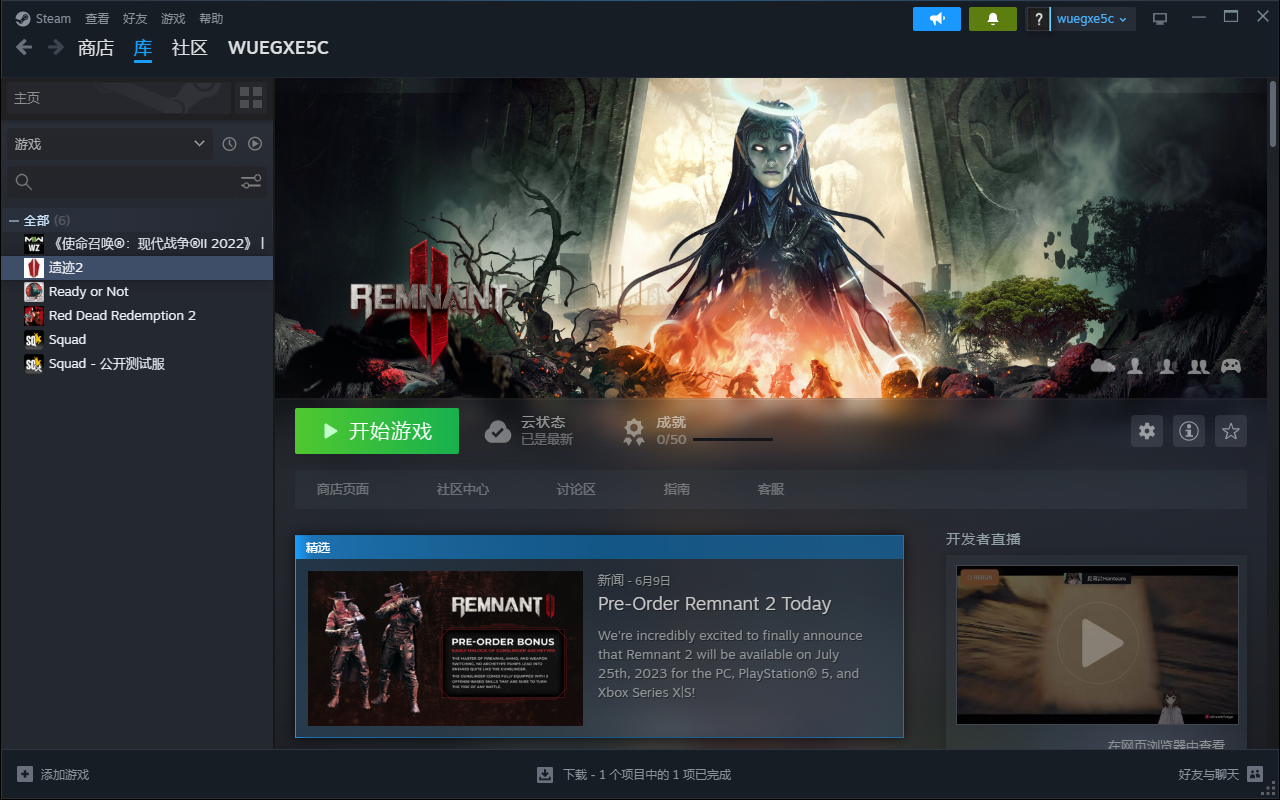Play the developer broadcast video
This screenshot has width=1280, height=800.
1097,645
